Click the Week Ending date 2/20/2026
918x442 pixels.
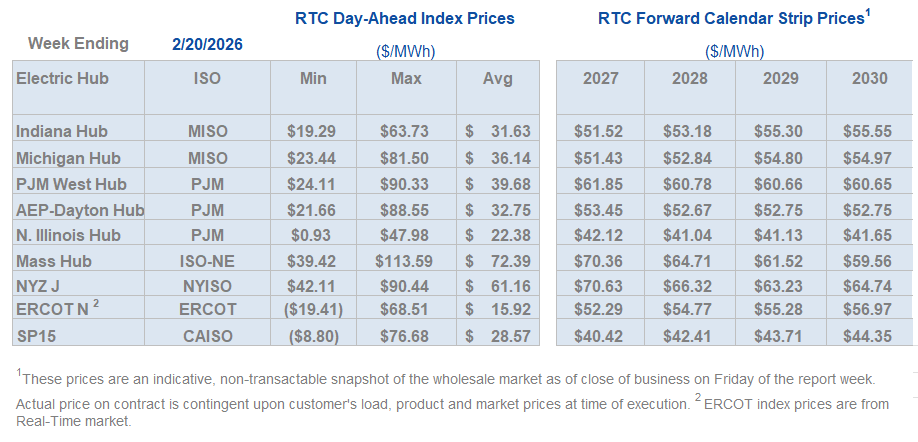(207, 44)
